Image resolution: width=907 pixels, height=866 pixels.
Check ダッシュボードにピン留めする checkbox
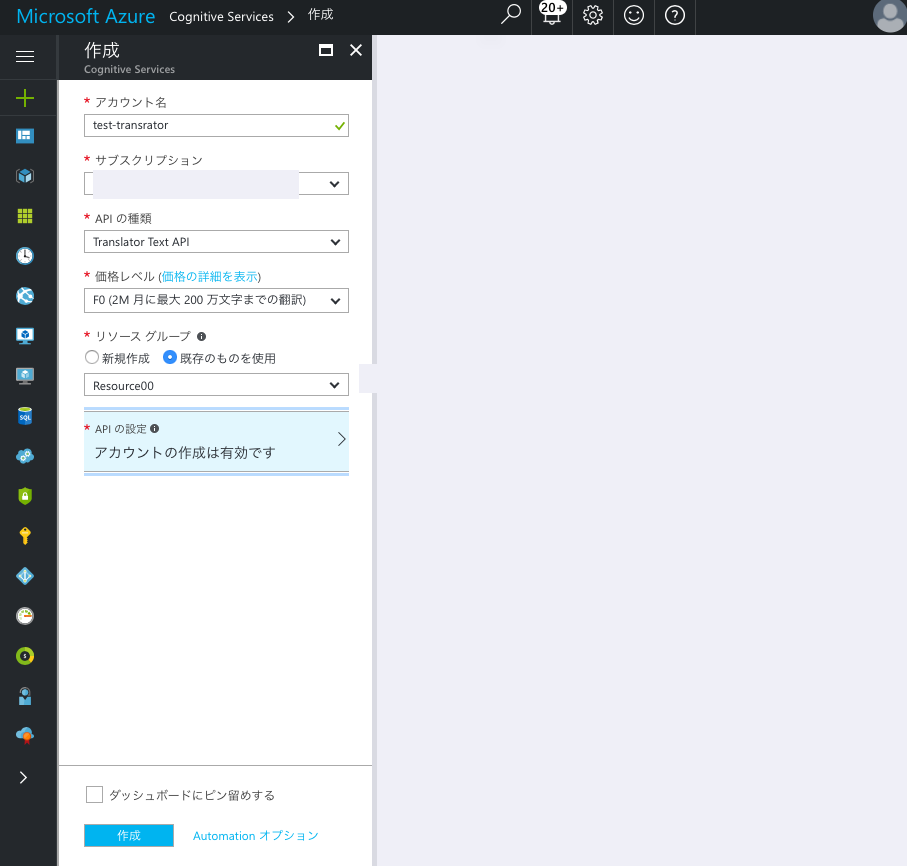coord(94,794)
